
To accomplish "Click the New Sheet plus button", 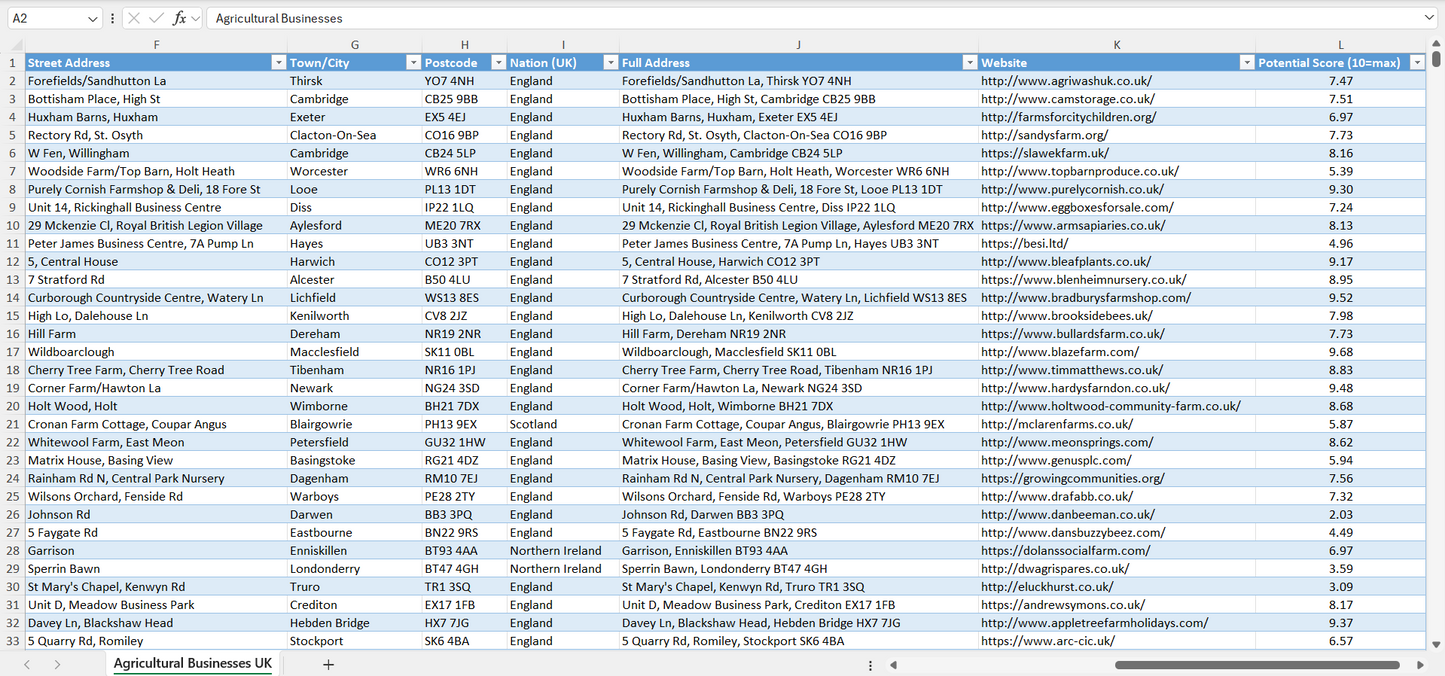I will 329,663.
